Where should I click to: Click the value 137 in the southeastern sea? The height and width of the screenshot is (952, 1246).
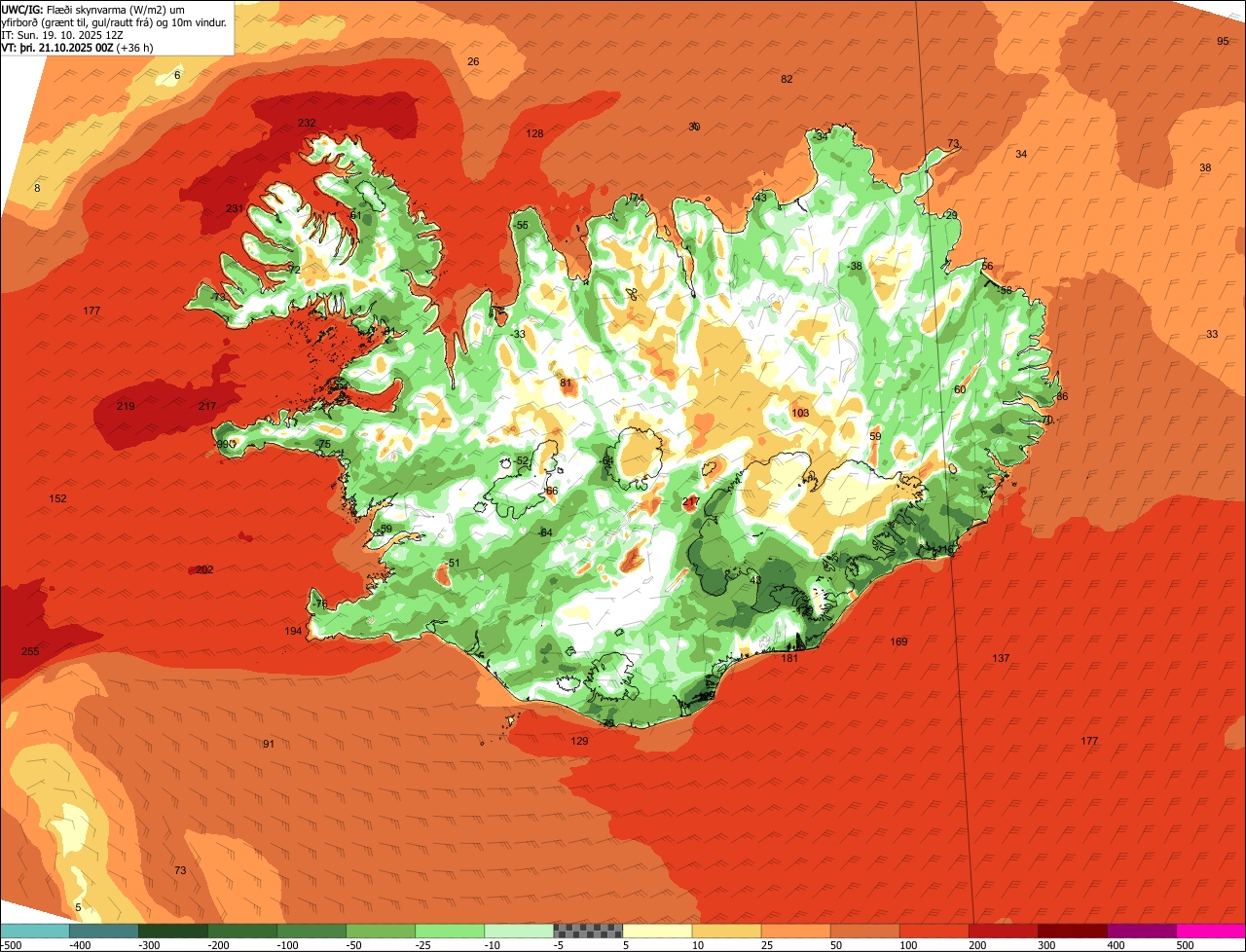(x=1001, y=658)
